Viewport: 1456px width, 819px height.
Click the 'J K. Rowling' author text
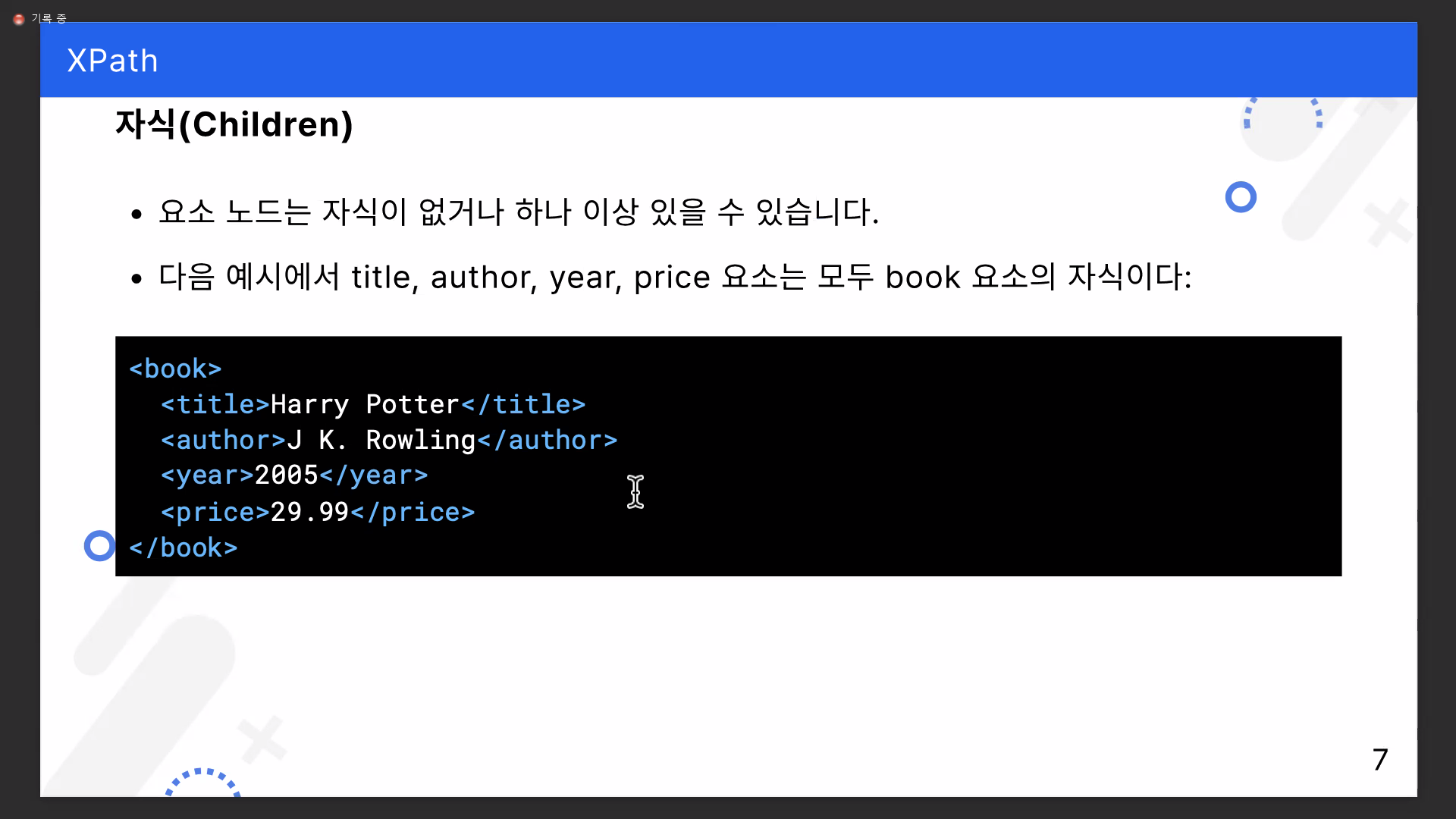click(381, 440)
